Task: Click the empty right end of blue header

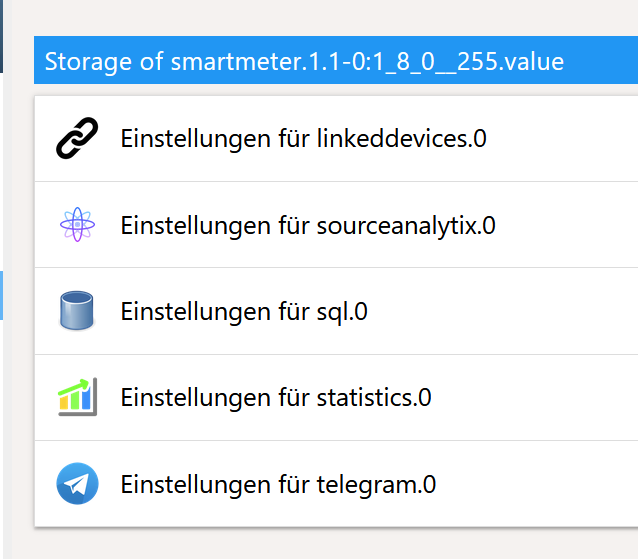Action: pyautogui.click(x=605, y=62)
